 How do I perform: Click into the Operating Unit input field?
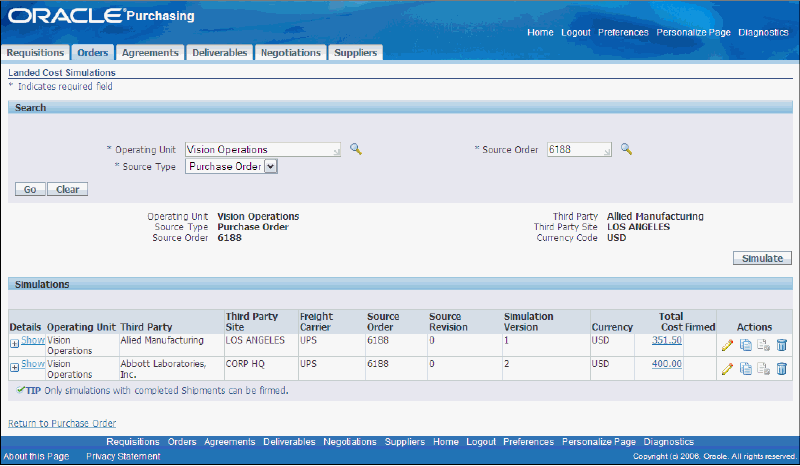[x=263, y=150]
